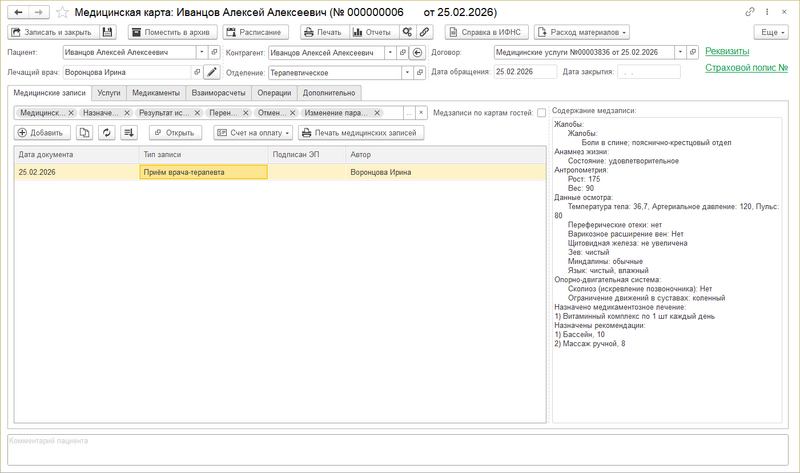Add this card to favorites with star

pyautogui.click(x=62, y=11)
